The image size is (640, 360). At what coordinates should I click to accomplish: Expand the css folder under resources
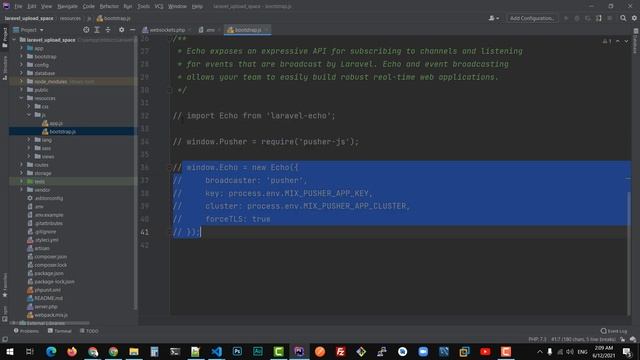29,107
